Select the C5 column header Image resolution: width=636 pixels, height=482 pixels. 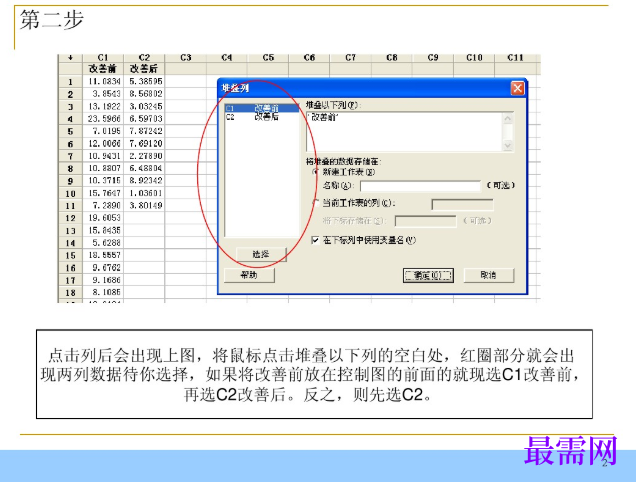268,58
